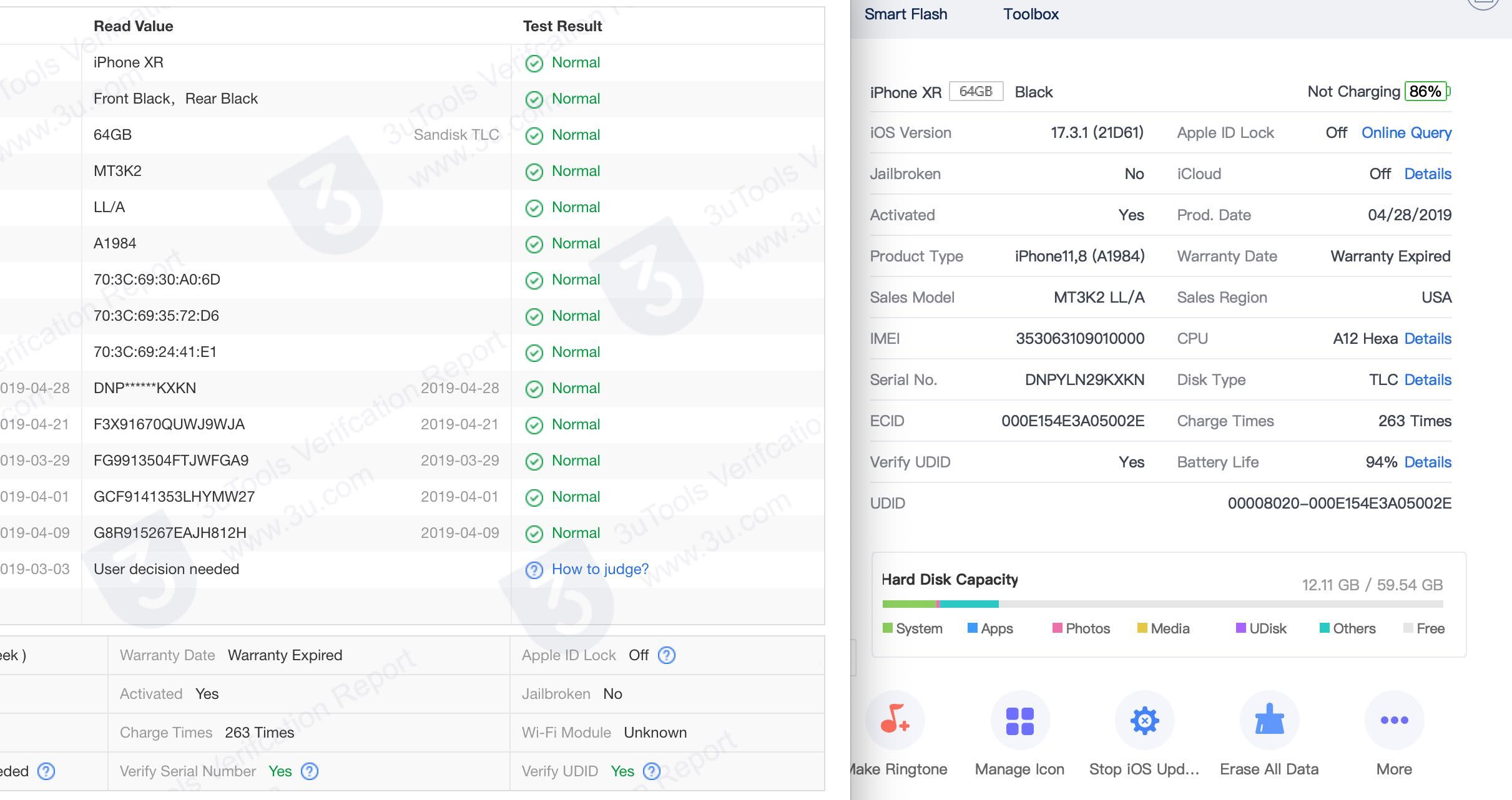Click the 263 Times charge value in report

tap(259, 733)
